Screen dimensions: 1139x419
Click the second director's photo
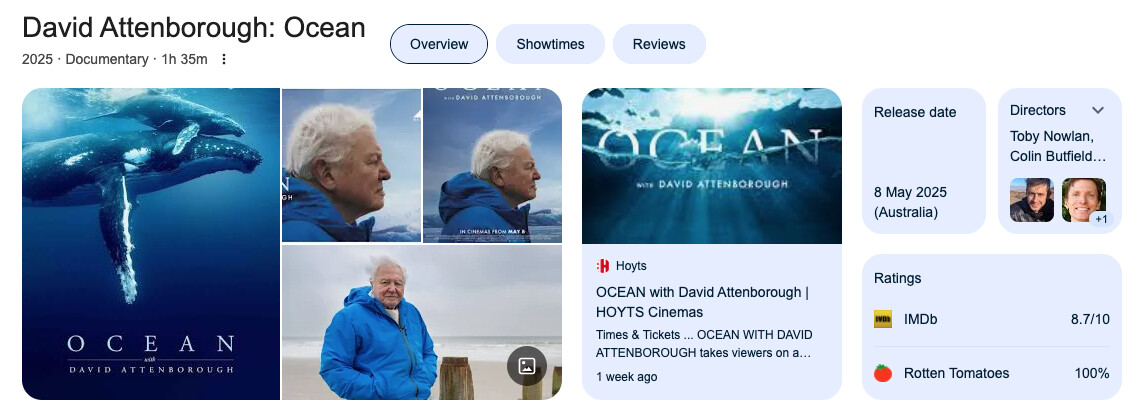1084,200
